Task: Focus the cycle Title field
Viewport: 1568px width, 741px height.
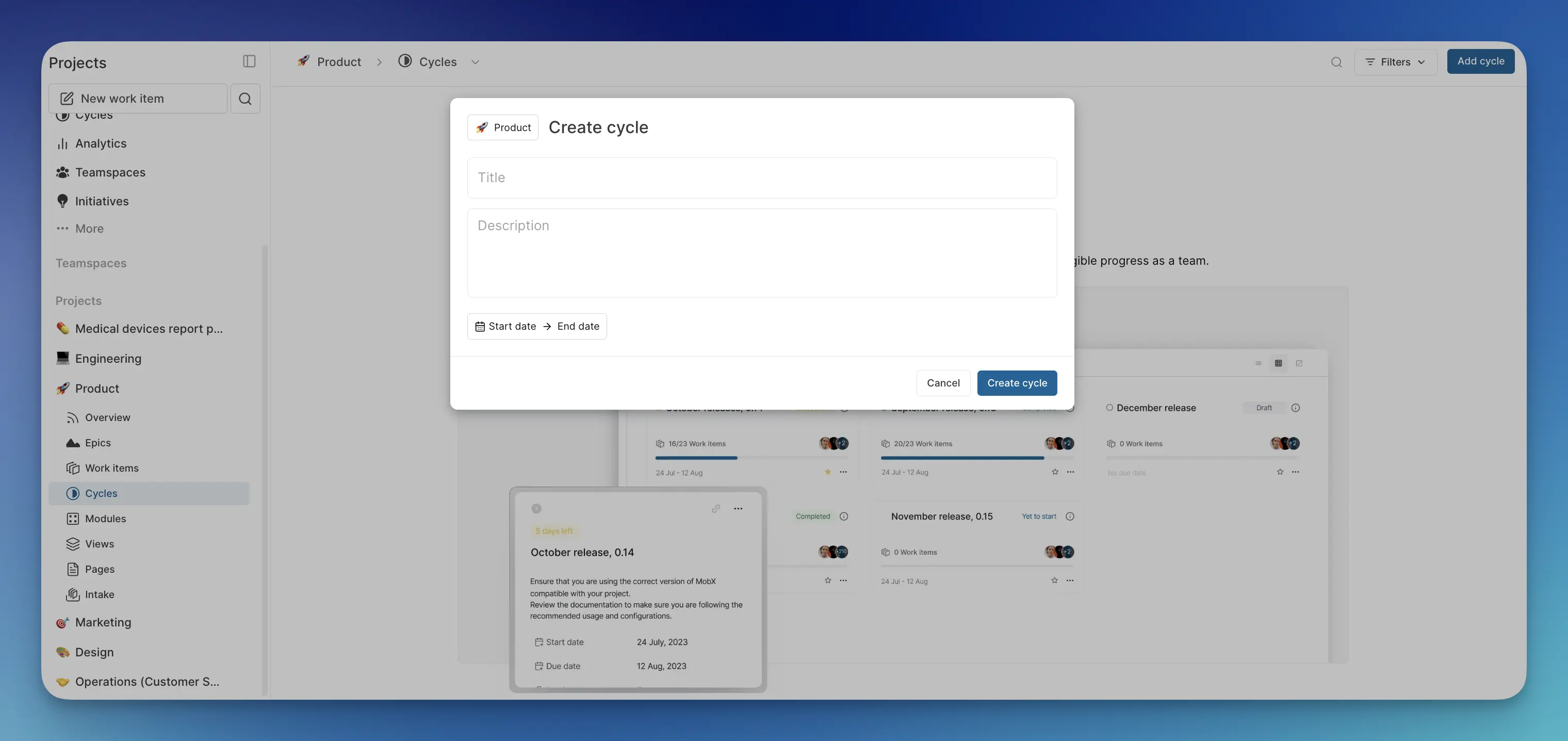Action: click(762, 178)
